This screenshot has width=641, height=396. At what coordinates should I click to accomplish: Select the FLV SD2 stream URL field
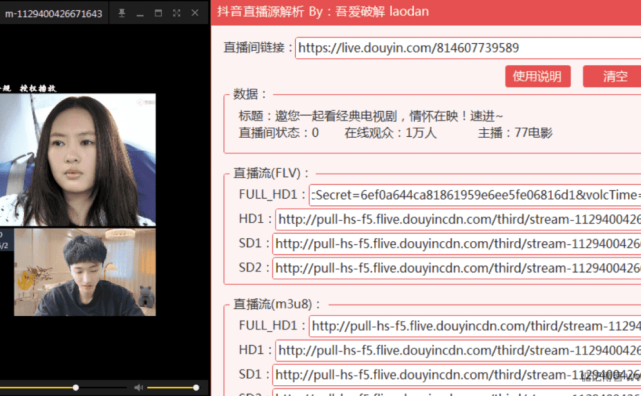click(457, 268)
